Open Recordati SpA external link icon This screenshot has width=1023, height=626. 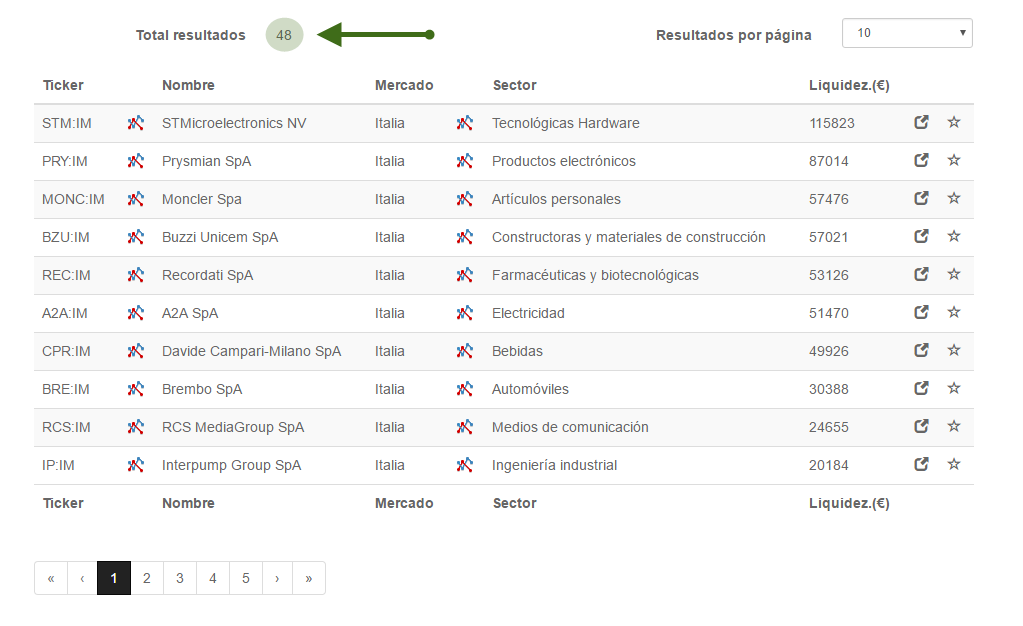pyautogui.click(x=921, y=274)
